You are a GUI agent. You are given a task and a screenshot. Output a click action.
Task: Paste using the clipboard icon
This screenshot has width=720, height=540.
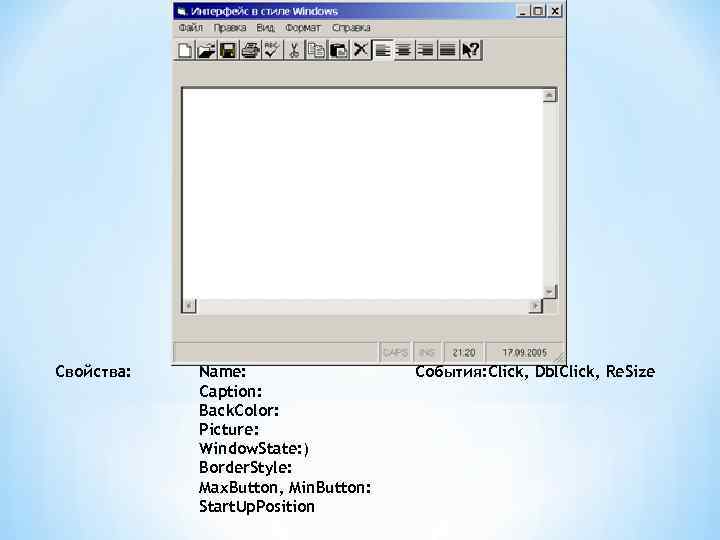point(338,50)
